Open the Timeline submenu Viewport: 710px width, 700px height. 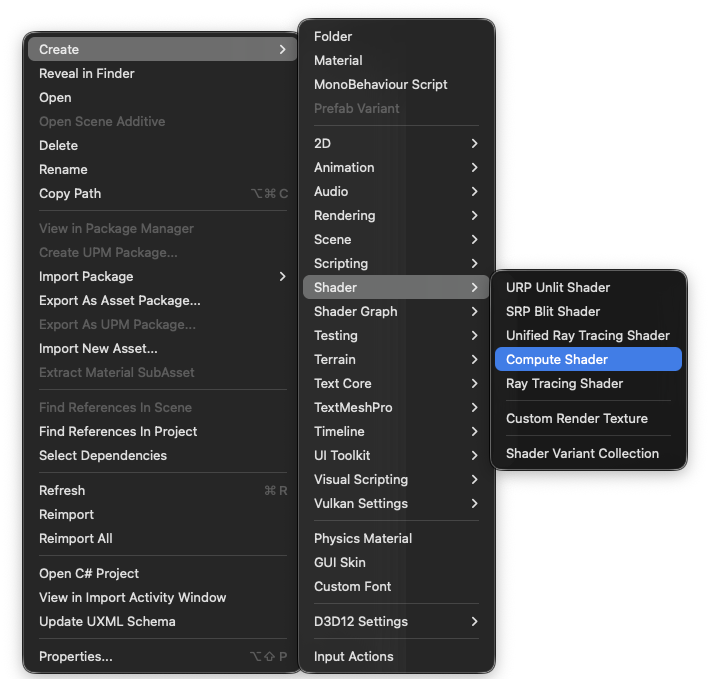pyautogui.click(x=396, y=431)
